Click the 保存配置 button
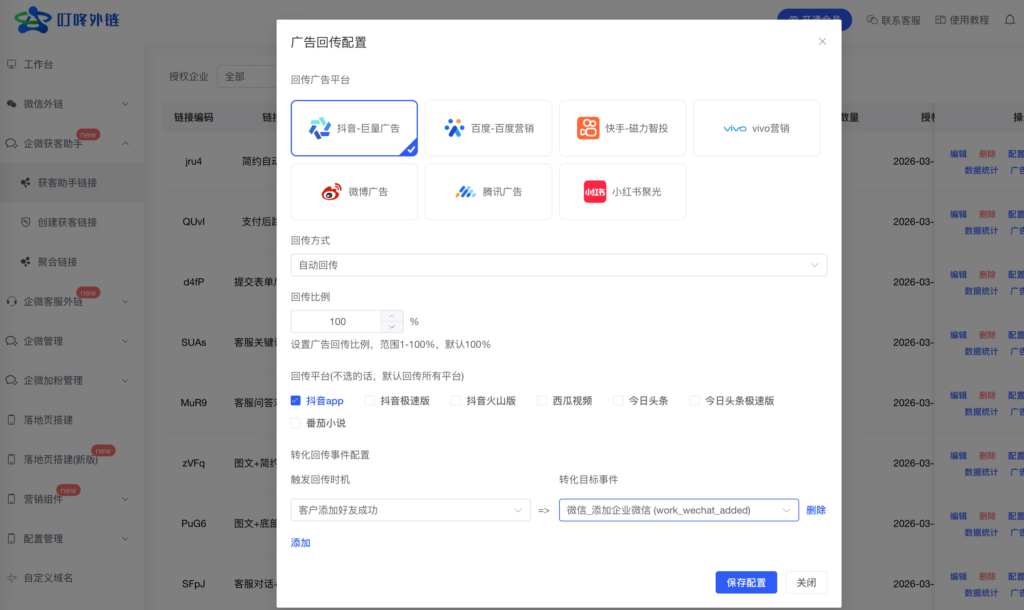 [x=745, y=583]
